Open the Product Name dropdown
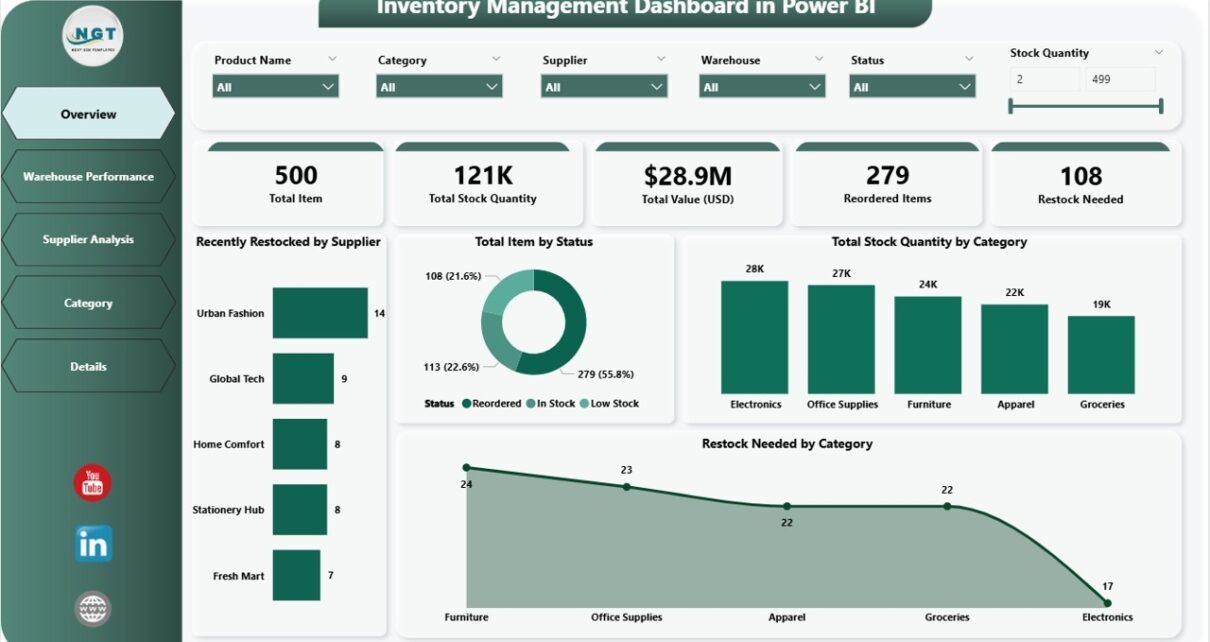 point(276,87)
